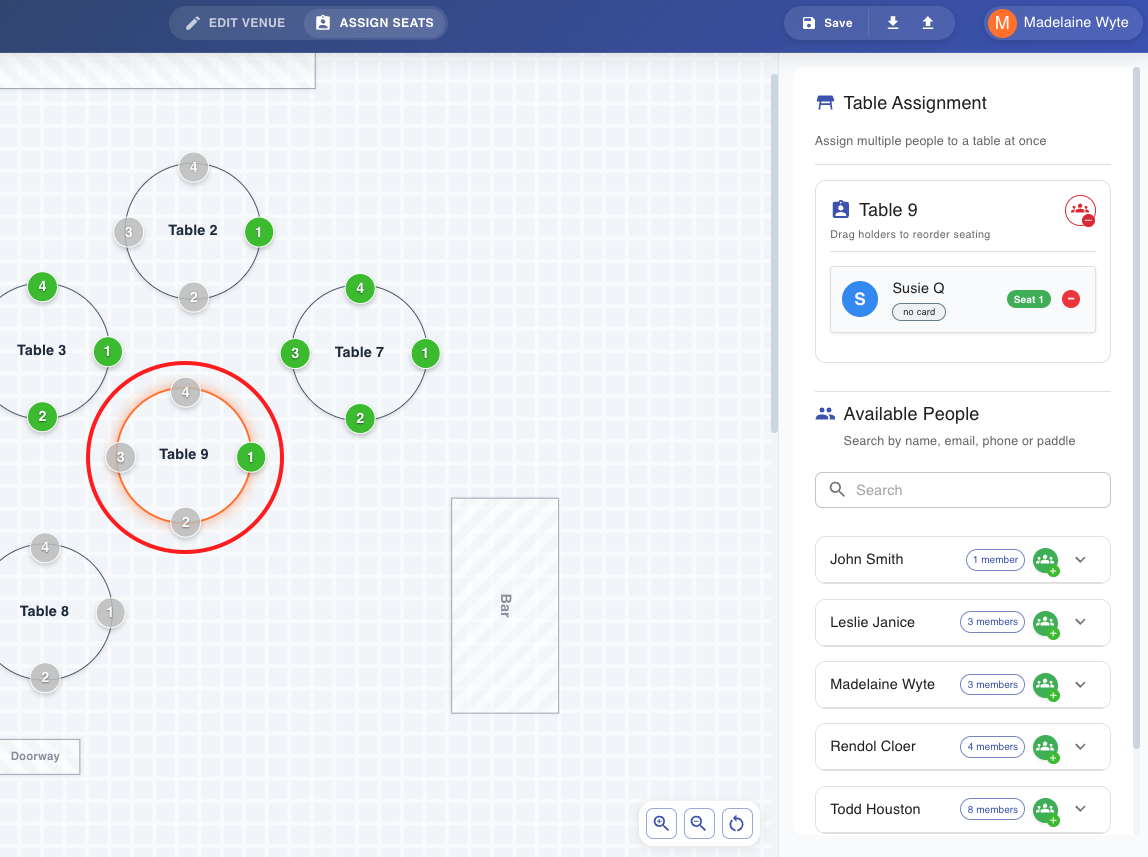Click into the Search people field
Viewport: 1148px width, 857px height.
963,490
